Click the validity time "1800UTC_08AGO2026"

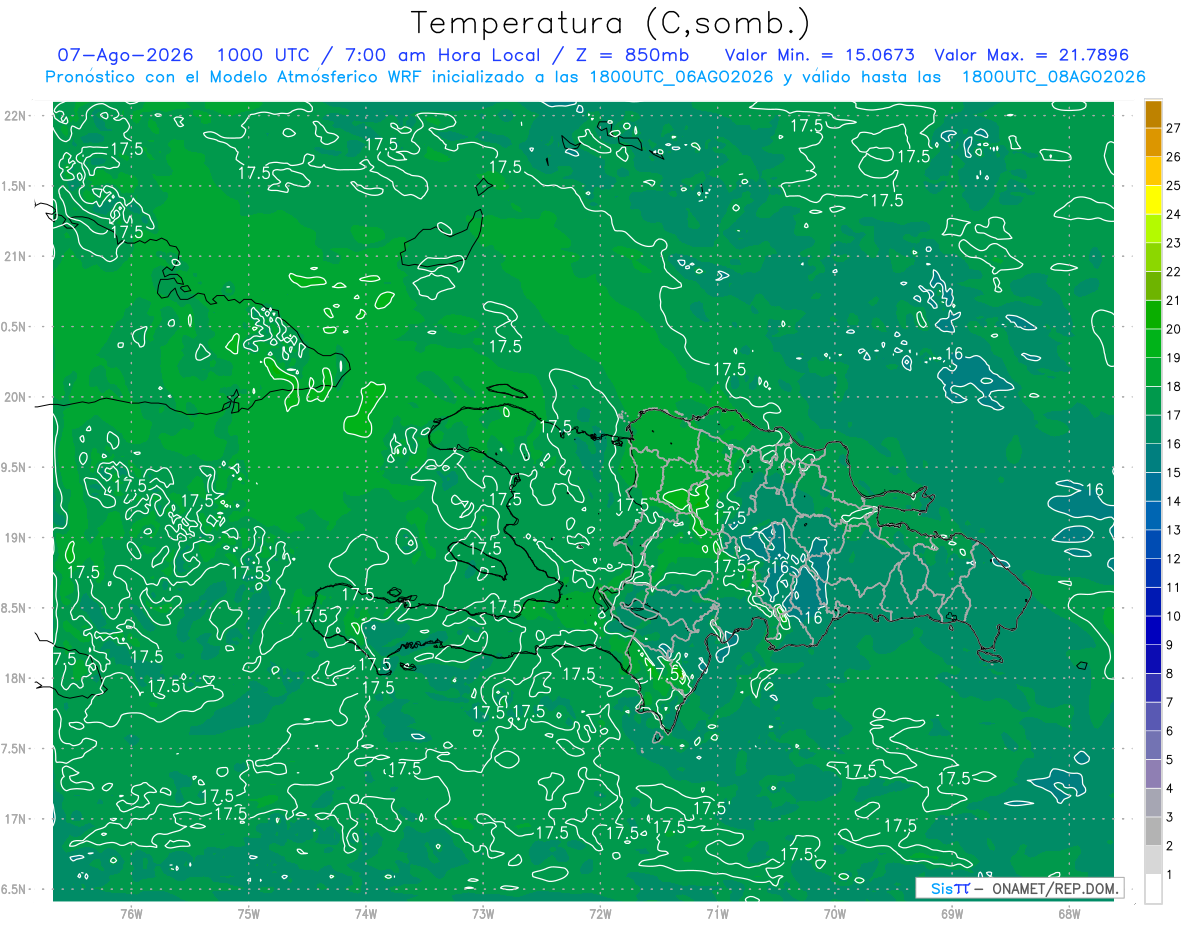point(1053,77)
